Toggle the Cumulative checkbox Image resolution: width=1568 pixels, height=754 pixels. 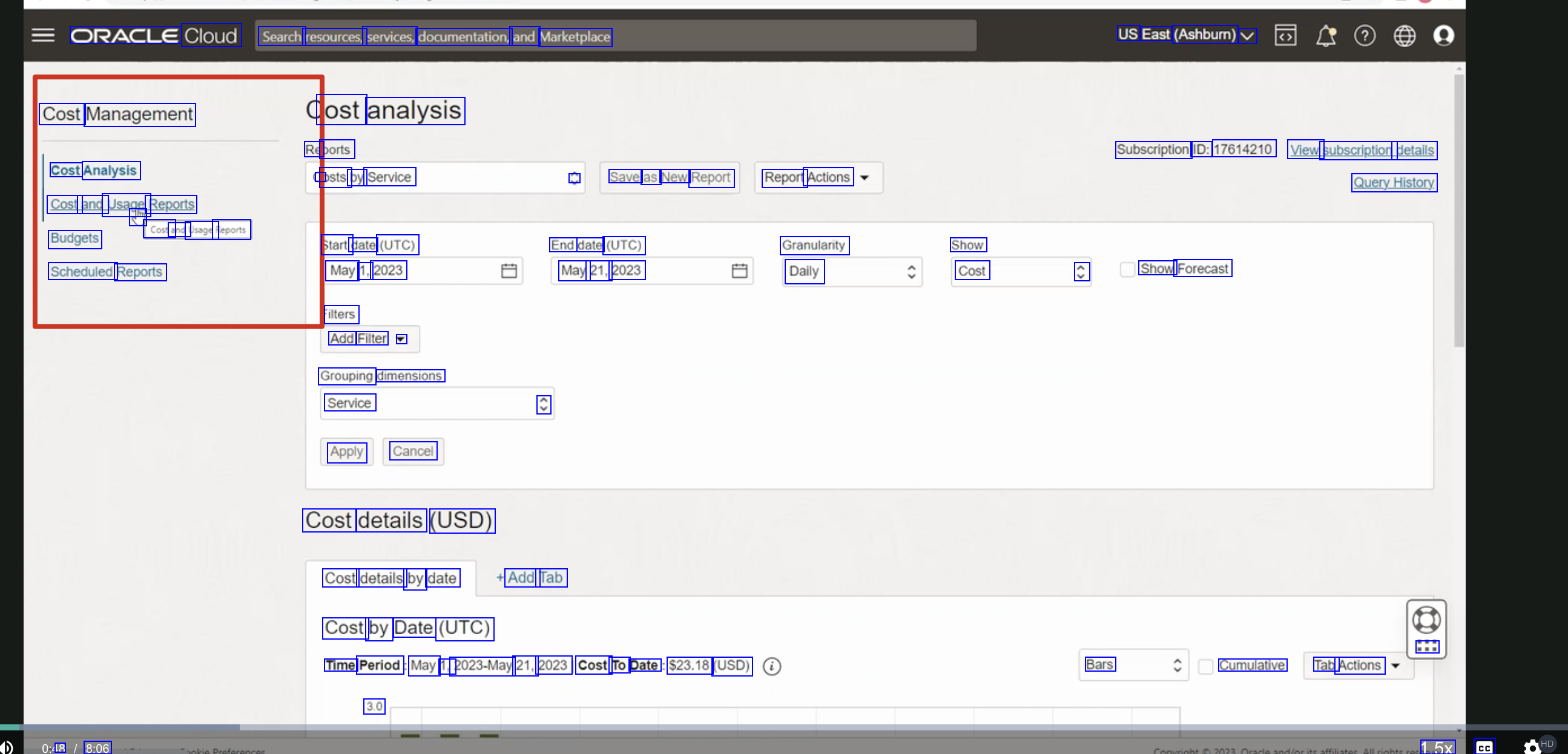tap(1205, 666)
